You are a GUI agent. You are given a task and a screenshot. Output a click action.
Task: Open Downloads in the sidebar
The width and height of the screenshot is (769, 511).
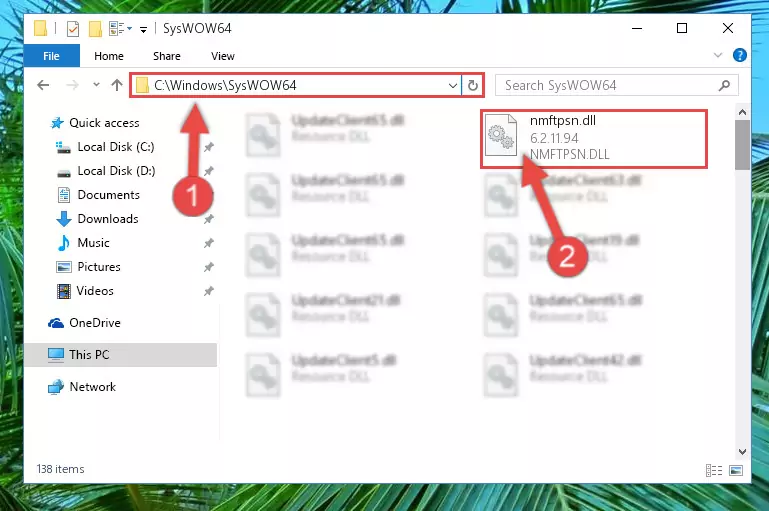tap(108, 219)
